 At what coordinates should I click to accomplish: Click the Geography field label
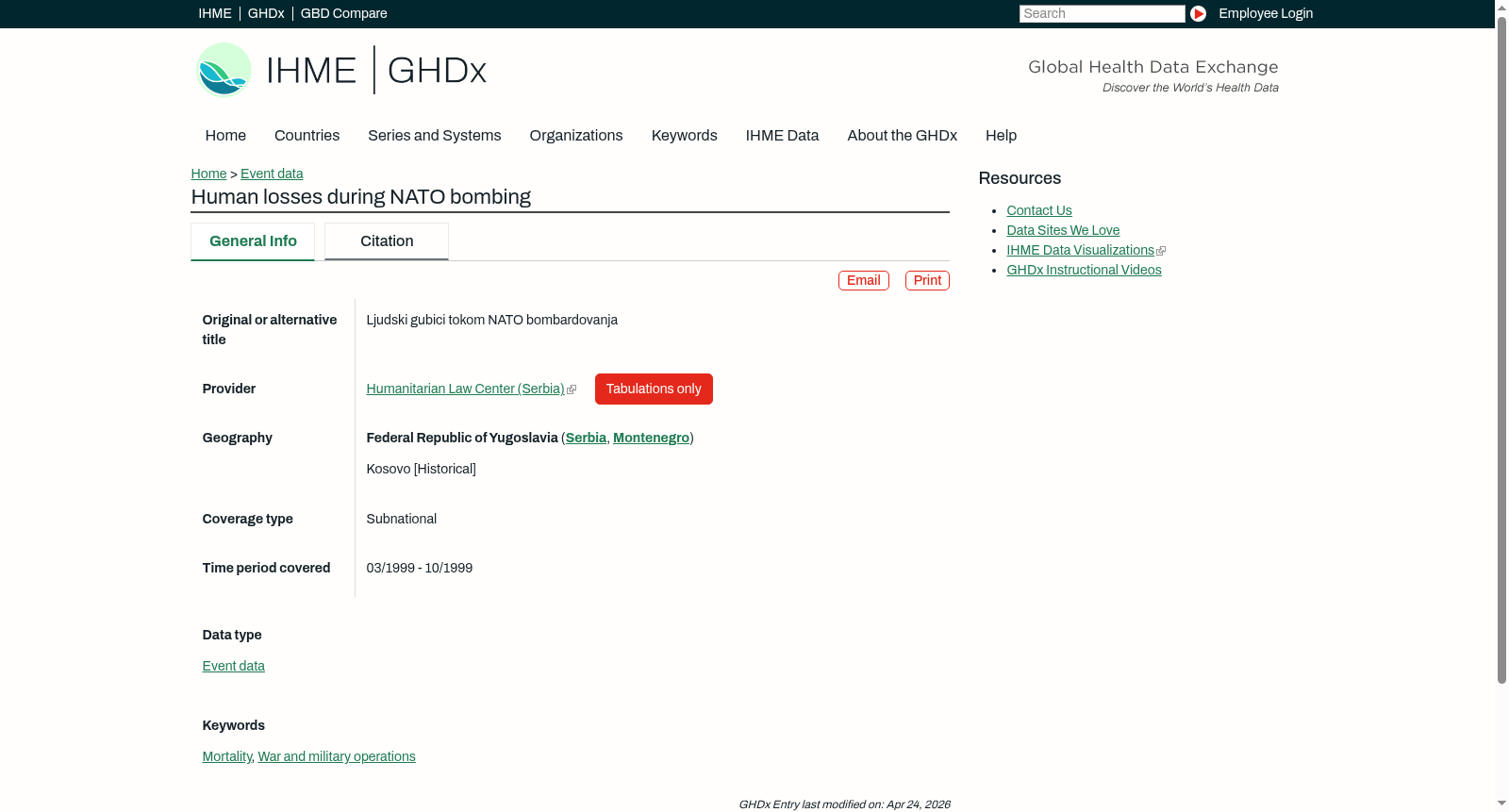(238, 439)
